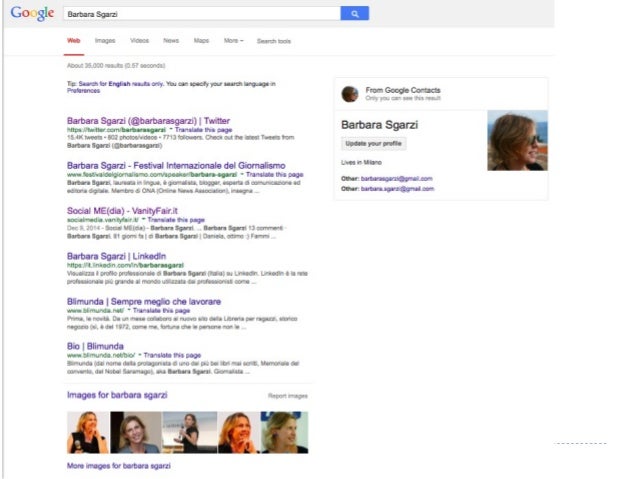Viewport: 638px width, 479px height.
Task: Click small avatar in From Google Contacts card
Action: point(350,94)
